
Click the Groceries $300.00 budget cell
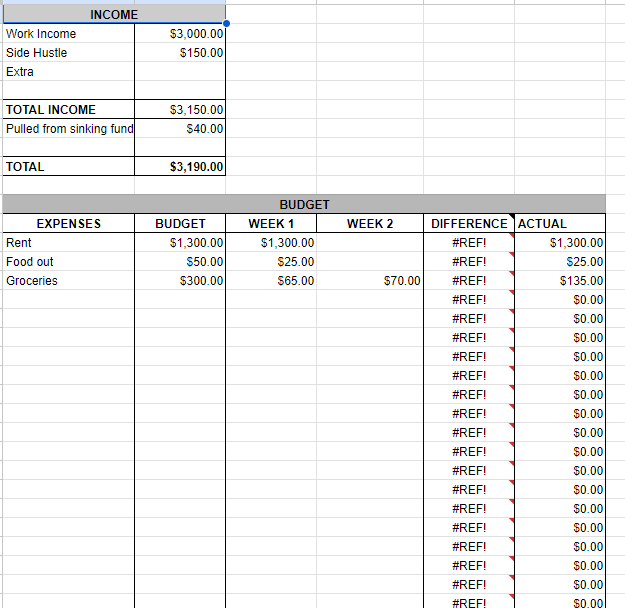180,280
